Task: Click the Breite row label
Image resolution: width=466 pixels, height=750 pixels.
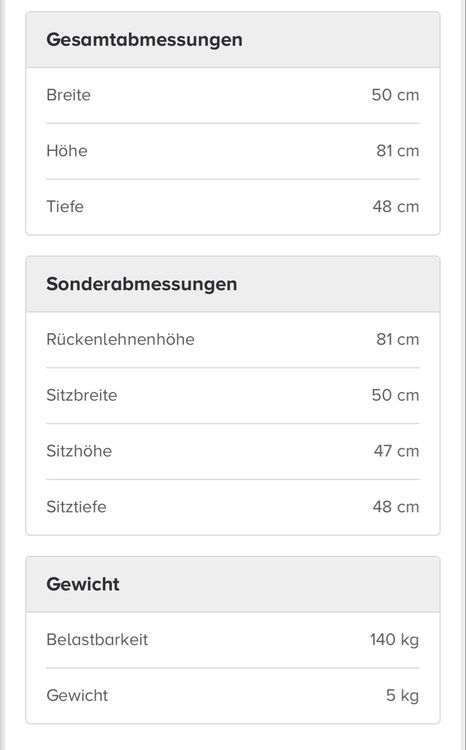Action: coord(68,95)
